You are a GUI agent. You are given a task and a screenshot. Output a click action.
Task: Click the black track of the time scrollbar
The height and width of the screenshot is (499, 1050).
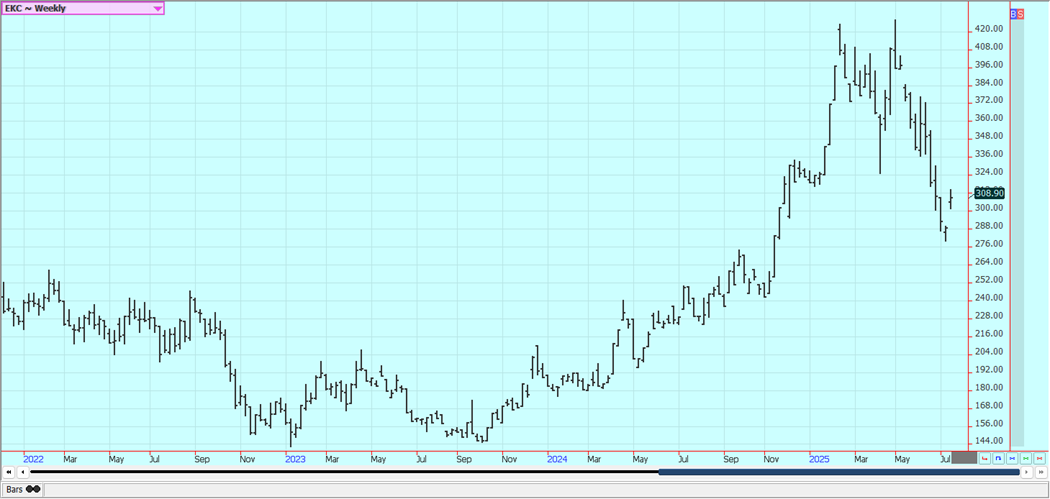[x=344, y=472]
